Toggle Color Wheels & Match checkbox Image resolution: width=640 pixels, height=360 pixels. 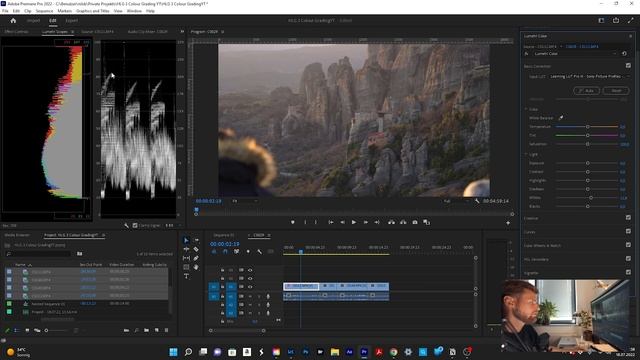(628, 245)
